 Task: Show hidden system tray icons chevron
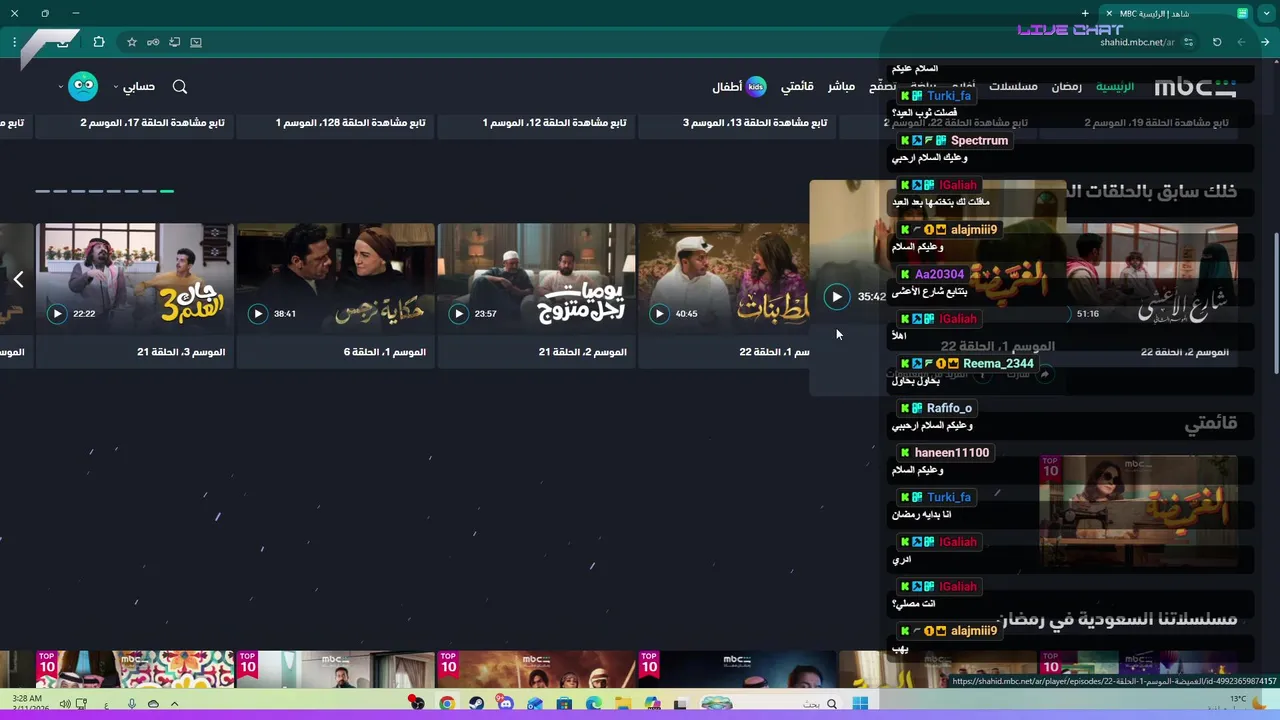(x=174, y=704)
